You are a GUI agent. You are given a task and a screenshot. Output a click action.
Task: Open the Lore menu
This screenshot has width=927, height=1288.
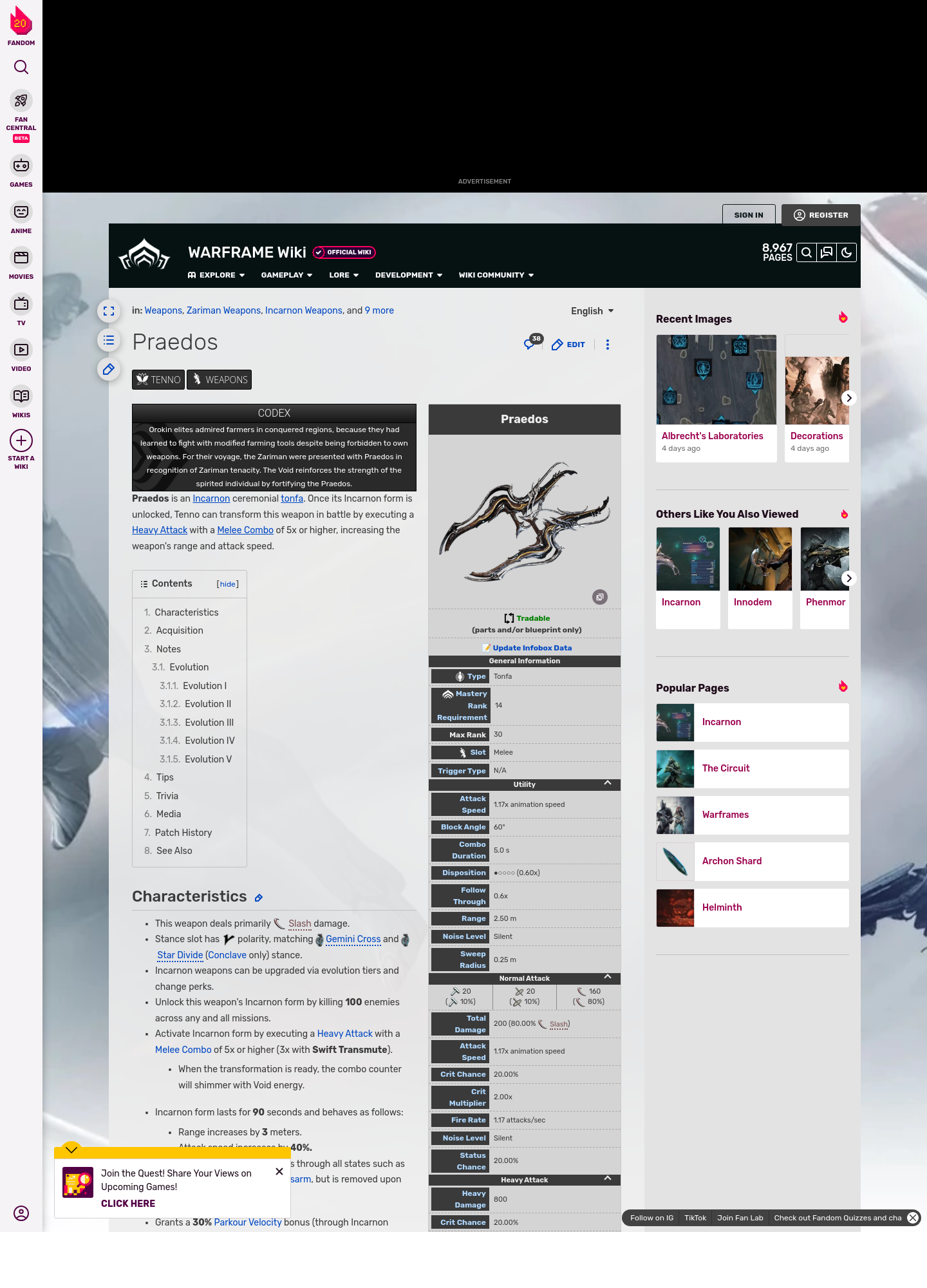(344, 275)
